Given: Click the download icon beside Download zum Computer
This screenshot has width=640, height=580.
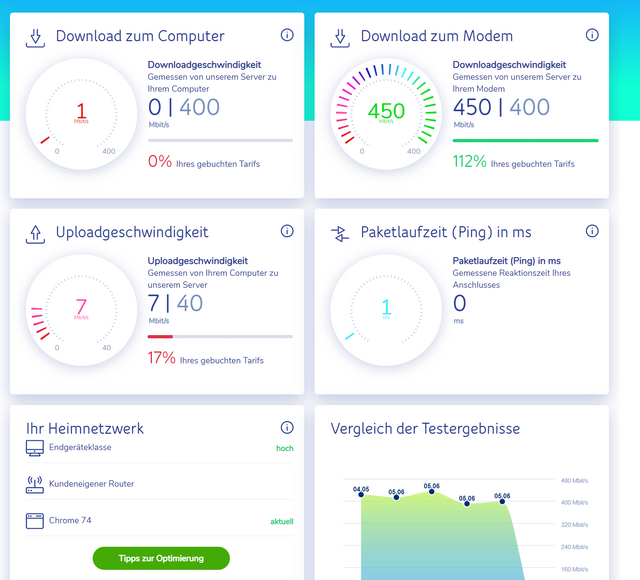Looking at the screenshot, I should tap(35, 37).
